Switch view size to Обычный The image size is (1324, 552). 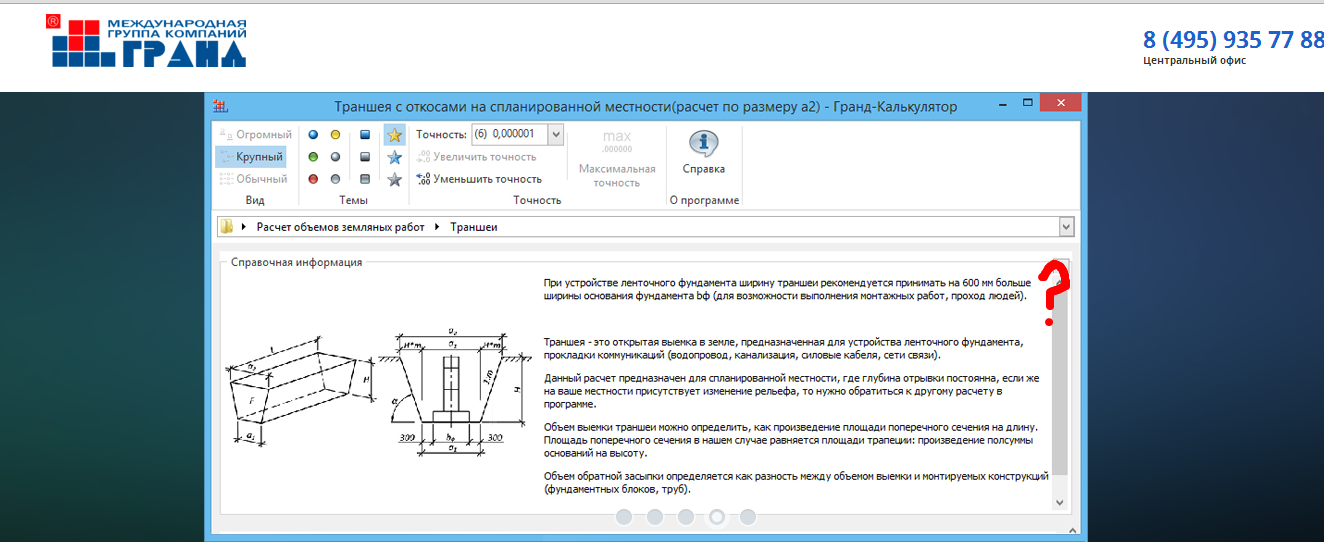253,179
